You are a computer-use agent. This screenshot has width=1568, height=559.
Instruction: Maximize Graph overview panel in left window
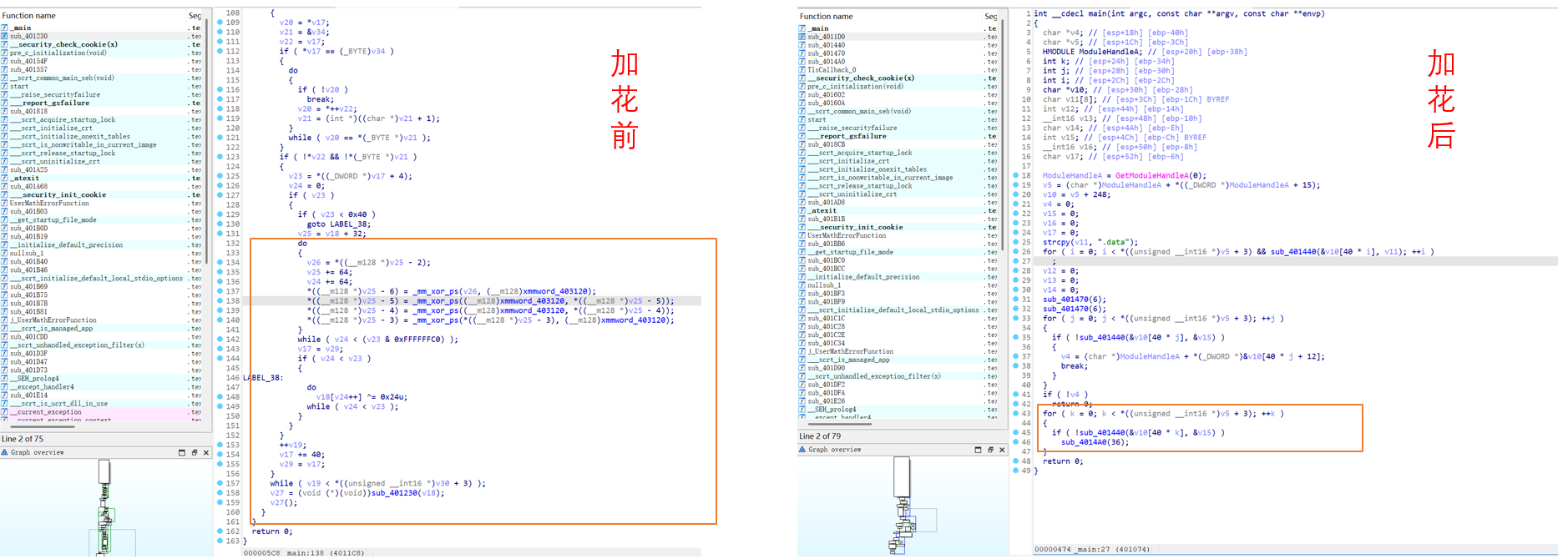pyautogui.click(x=182, y=452)
